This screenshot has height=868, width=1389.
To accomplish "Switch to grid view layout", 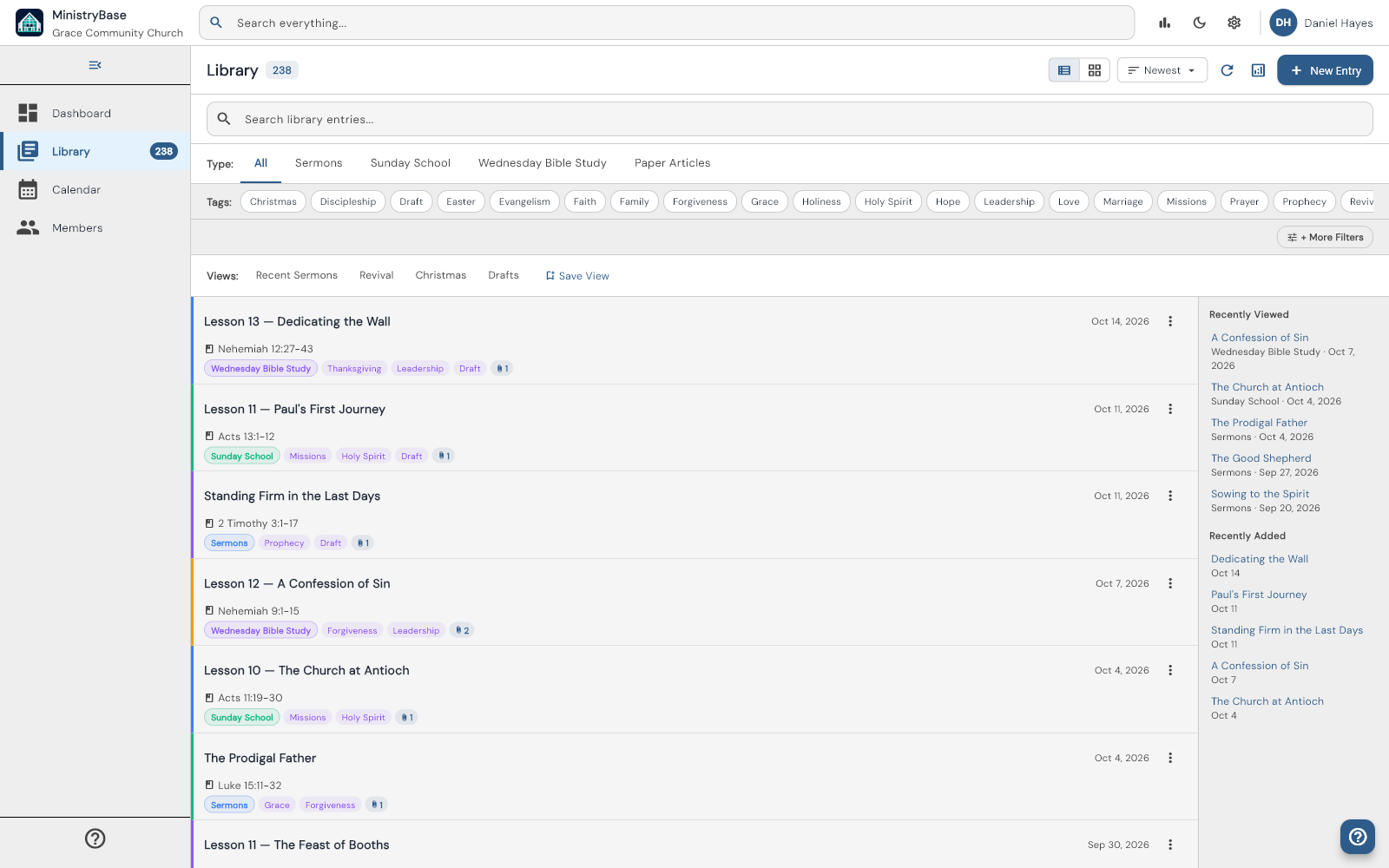I will (x=1095, y=70).
